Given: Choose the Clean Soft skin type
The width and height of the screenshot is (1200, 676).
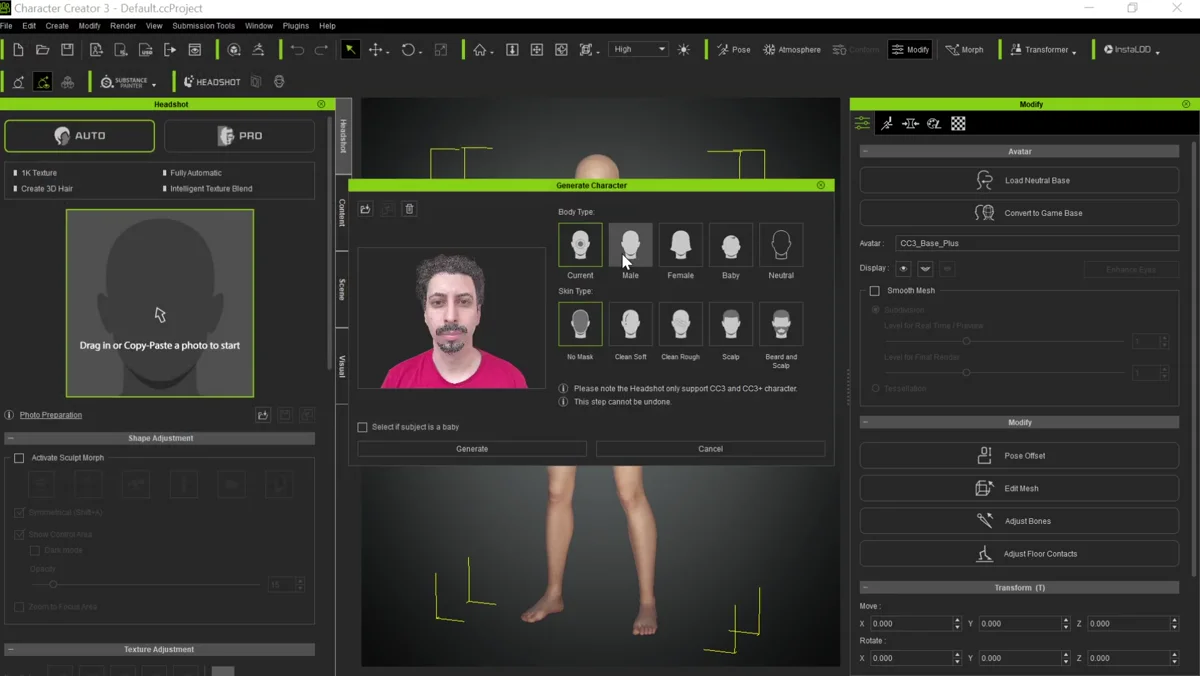Looking at the screenshot, I should pos(630,324).
